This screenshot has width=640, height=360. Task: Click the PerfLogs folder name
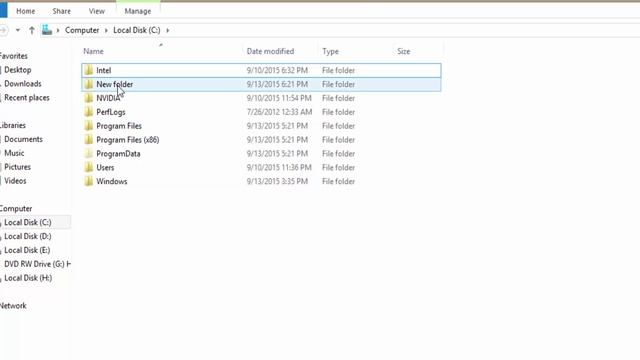click(x=111, y=112)
